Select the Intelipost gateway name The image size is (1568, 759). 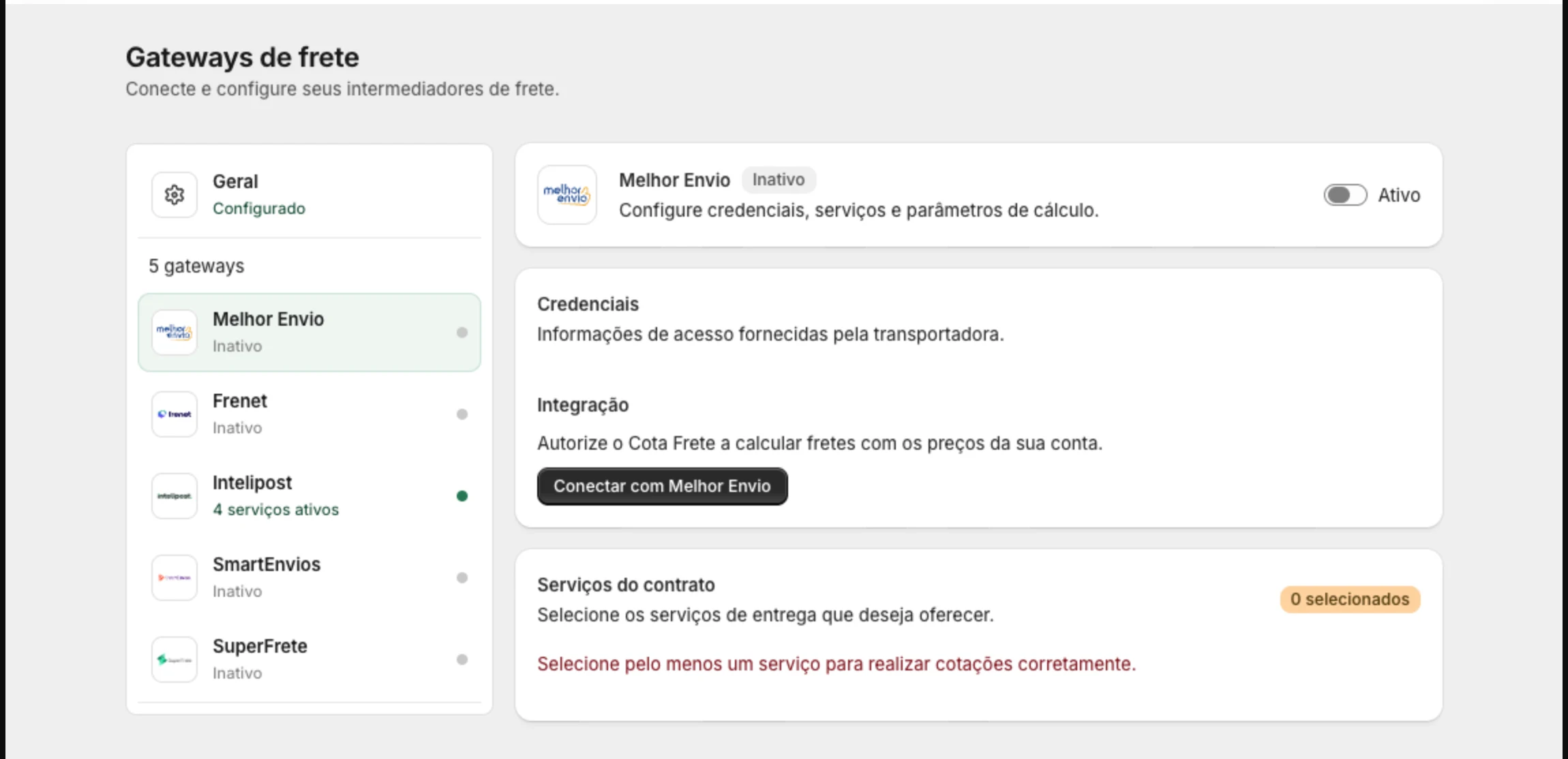coord(252,482)
